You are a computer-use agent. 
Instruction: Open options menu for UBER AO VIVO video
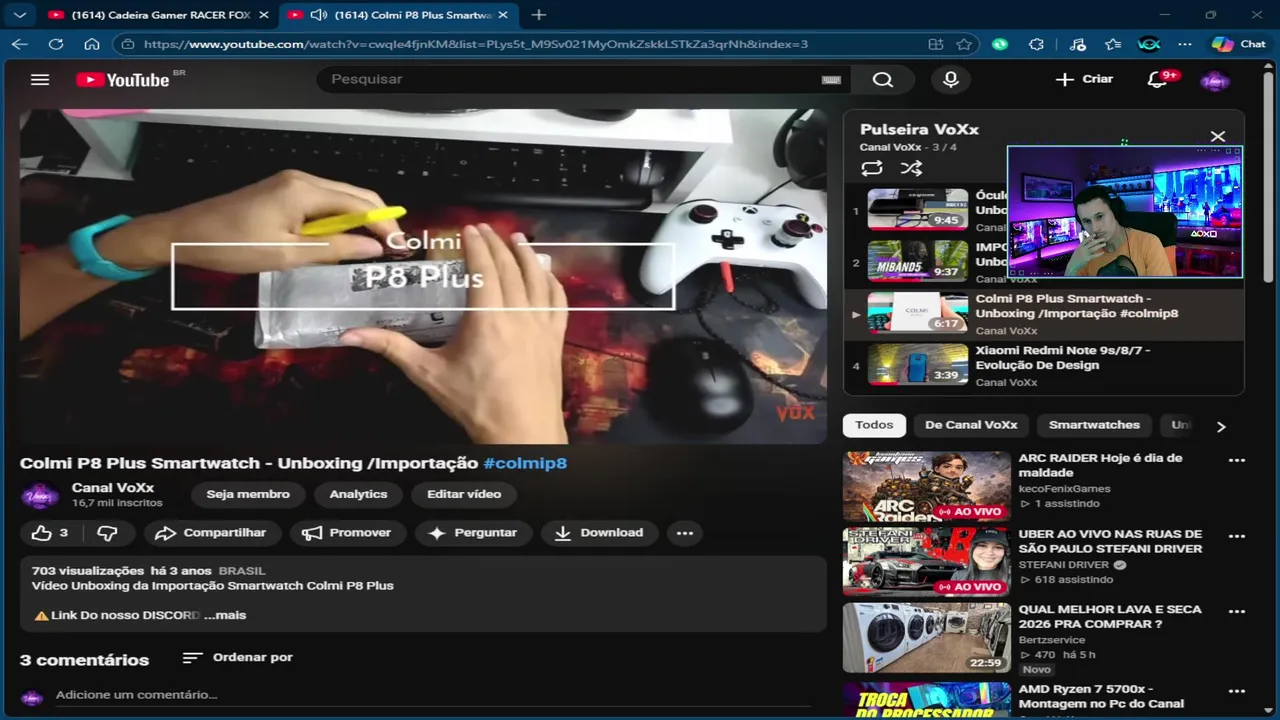(x=1237, y=537)
